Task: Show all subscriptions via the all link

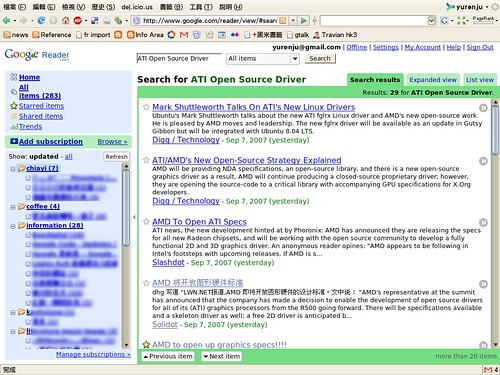Action: point(68,157)
